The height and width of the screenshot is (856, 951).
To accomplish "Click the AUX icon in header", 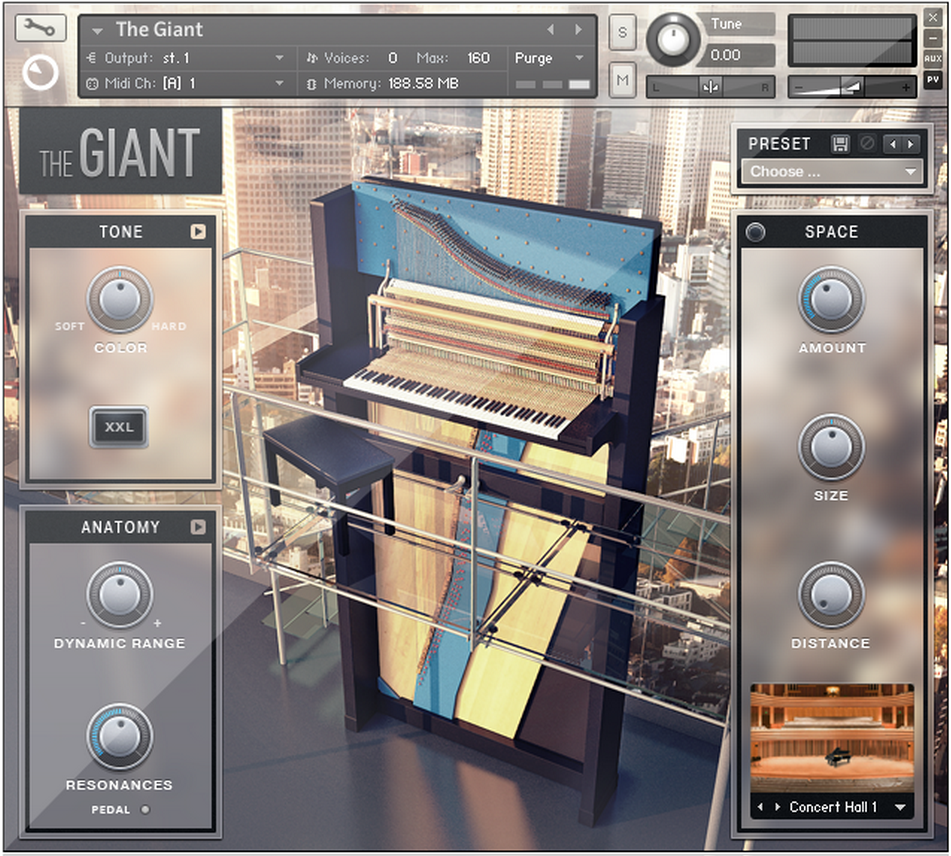I will [x=934, y=57].
